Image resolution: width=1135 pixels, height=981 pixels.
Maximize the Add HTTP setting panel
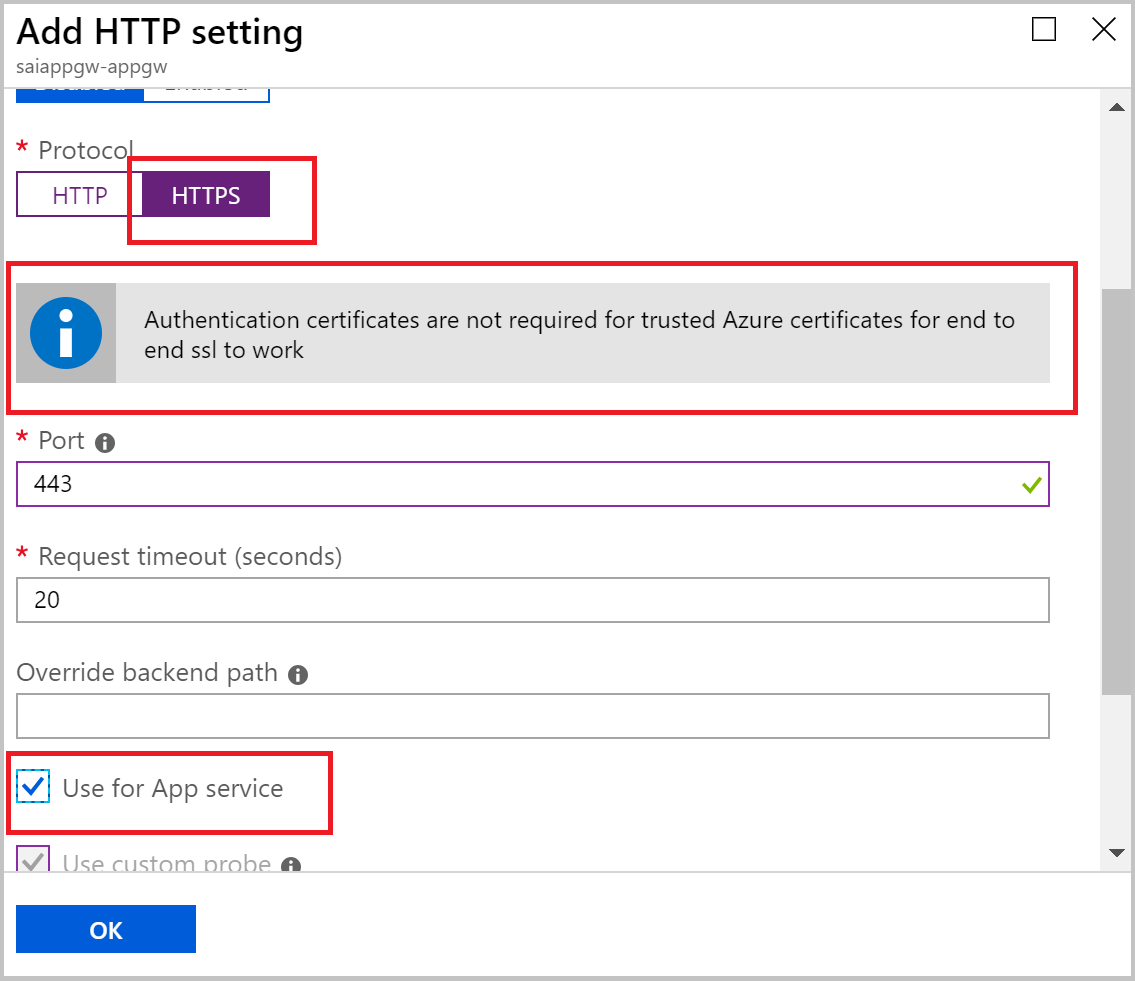point(1043,30)
